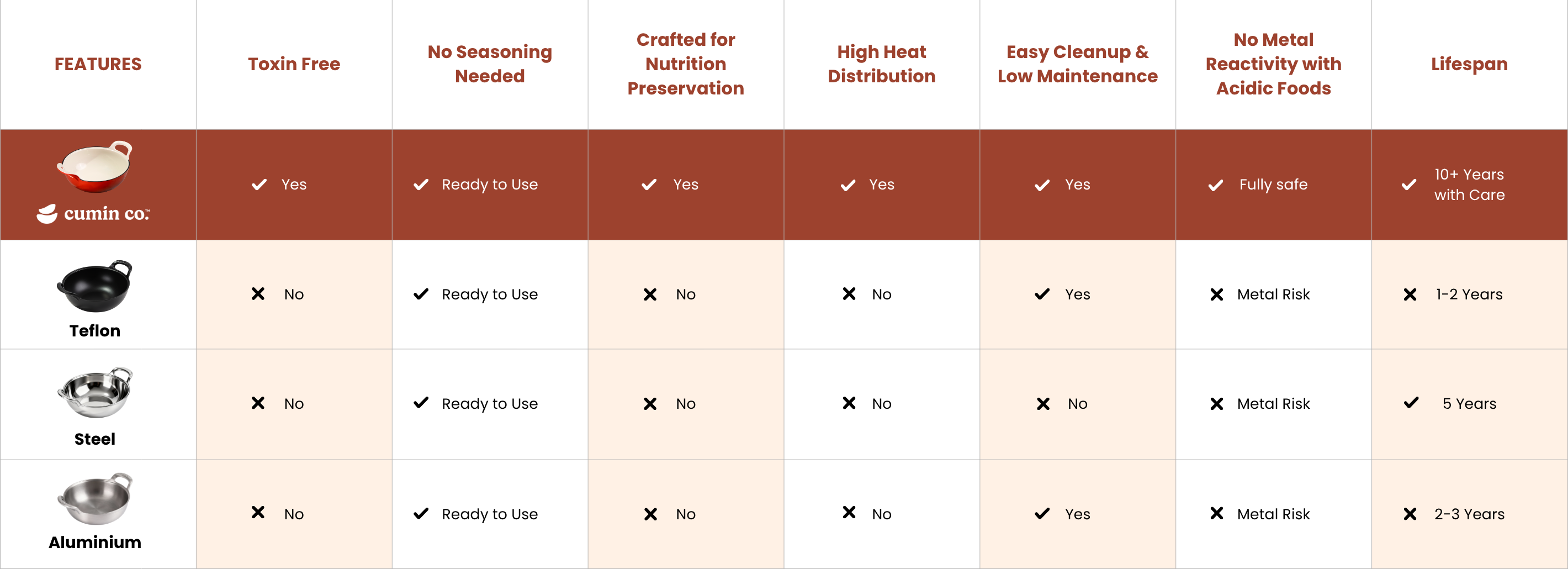Click the checkmark next to cumin co. Fully safe

point(1216,185)
